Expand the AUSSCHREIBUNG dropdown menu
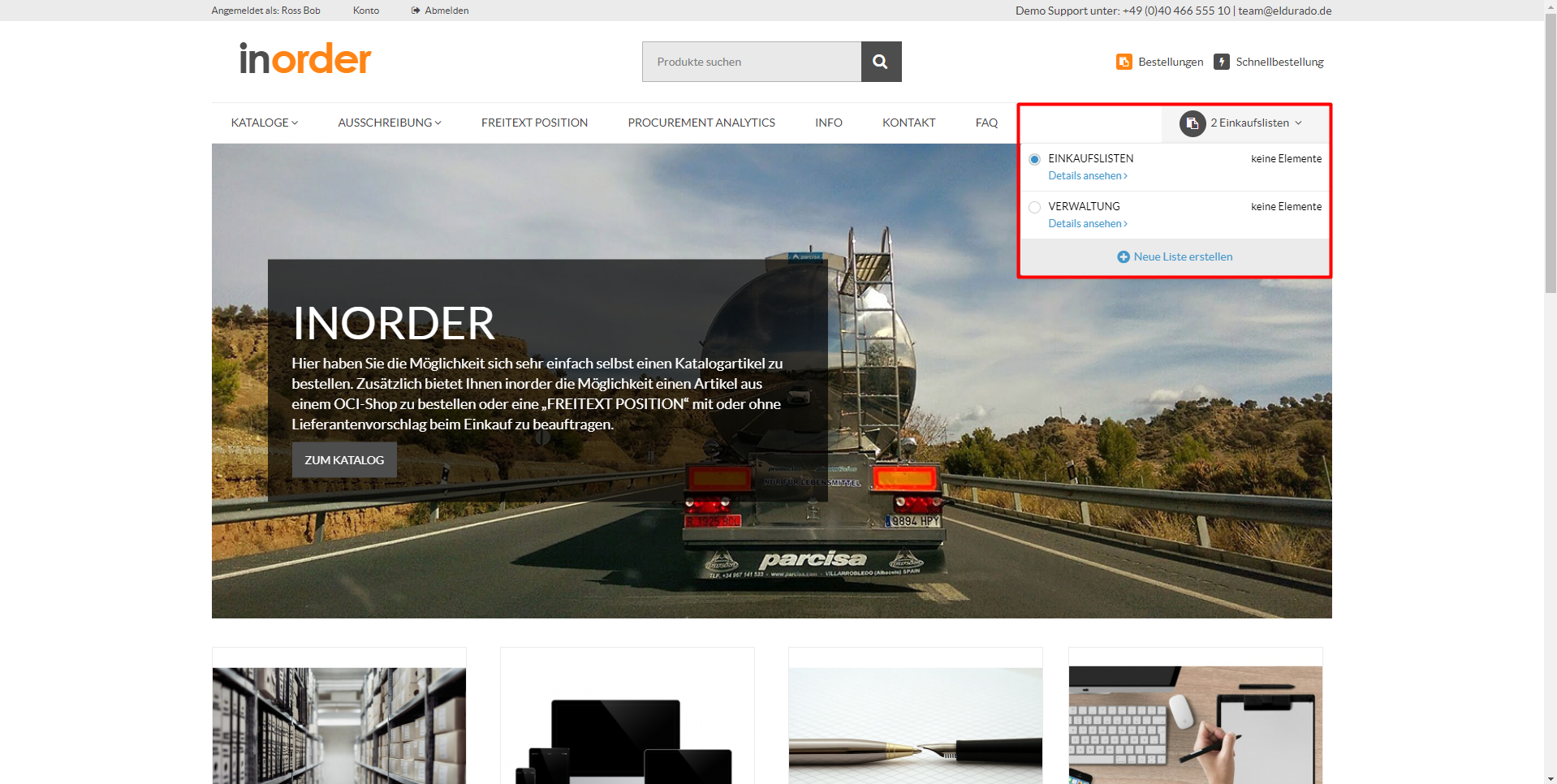Viewport: 1557px width, 784px height. (x=389, y=123)
